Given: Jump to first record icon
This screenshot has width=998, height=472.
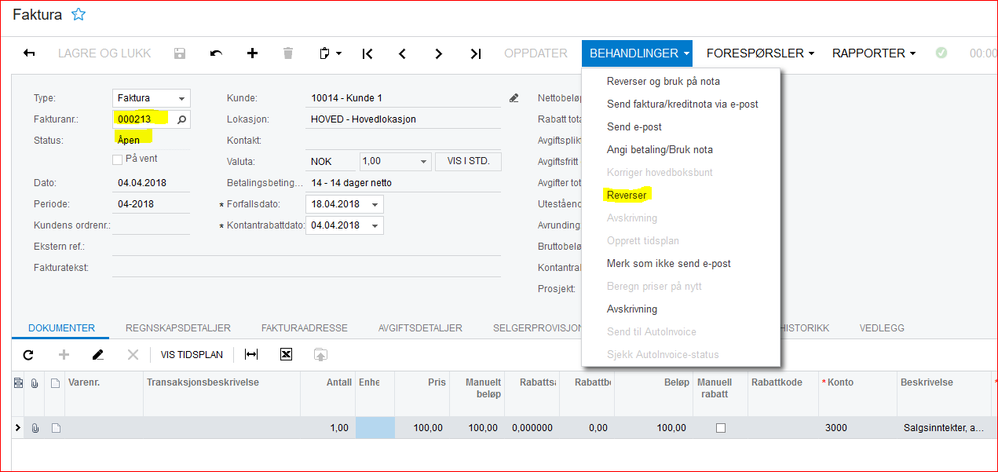Looking at the screenshot, I should tap(367, 54).
